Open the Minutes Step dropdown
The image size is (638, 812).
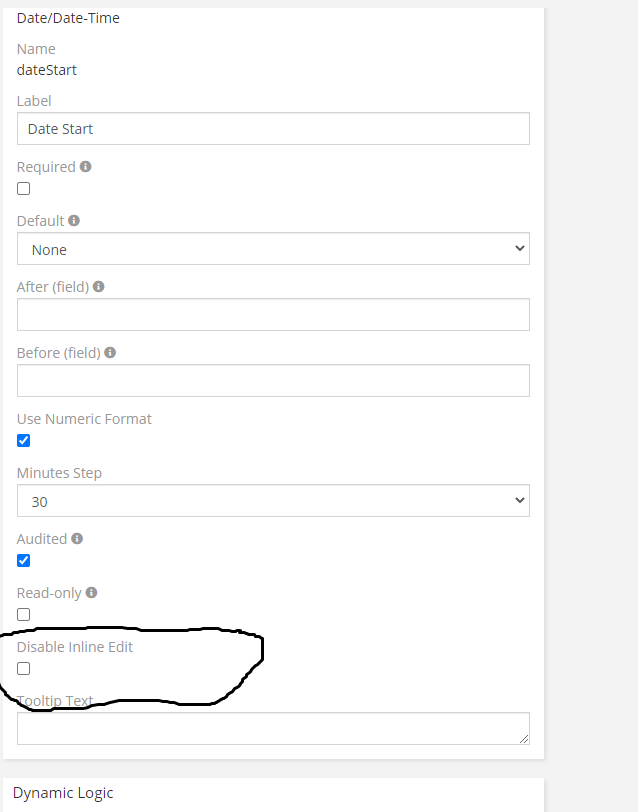(x=273, y=500)
